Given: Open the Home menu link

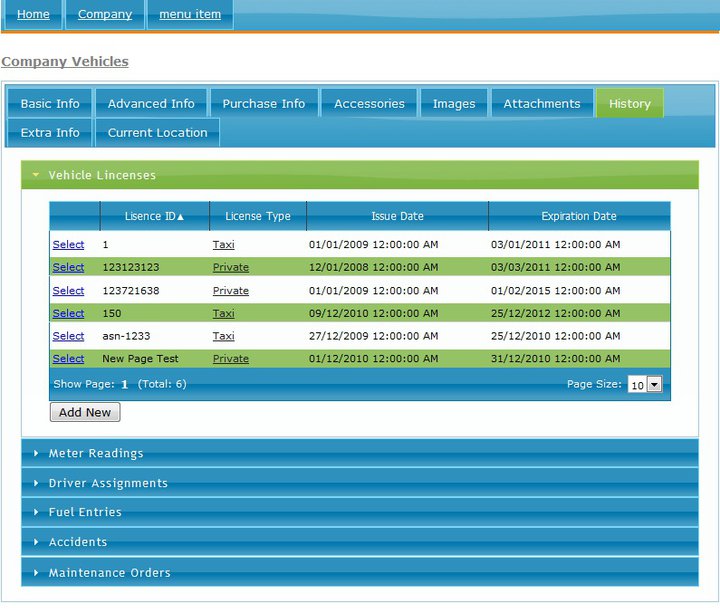Looking at the screenshot, I should 33,14.
